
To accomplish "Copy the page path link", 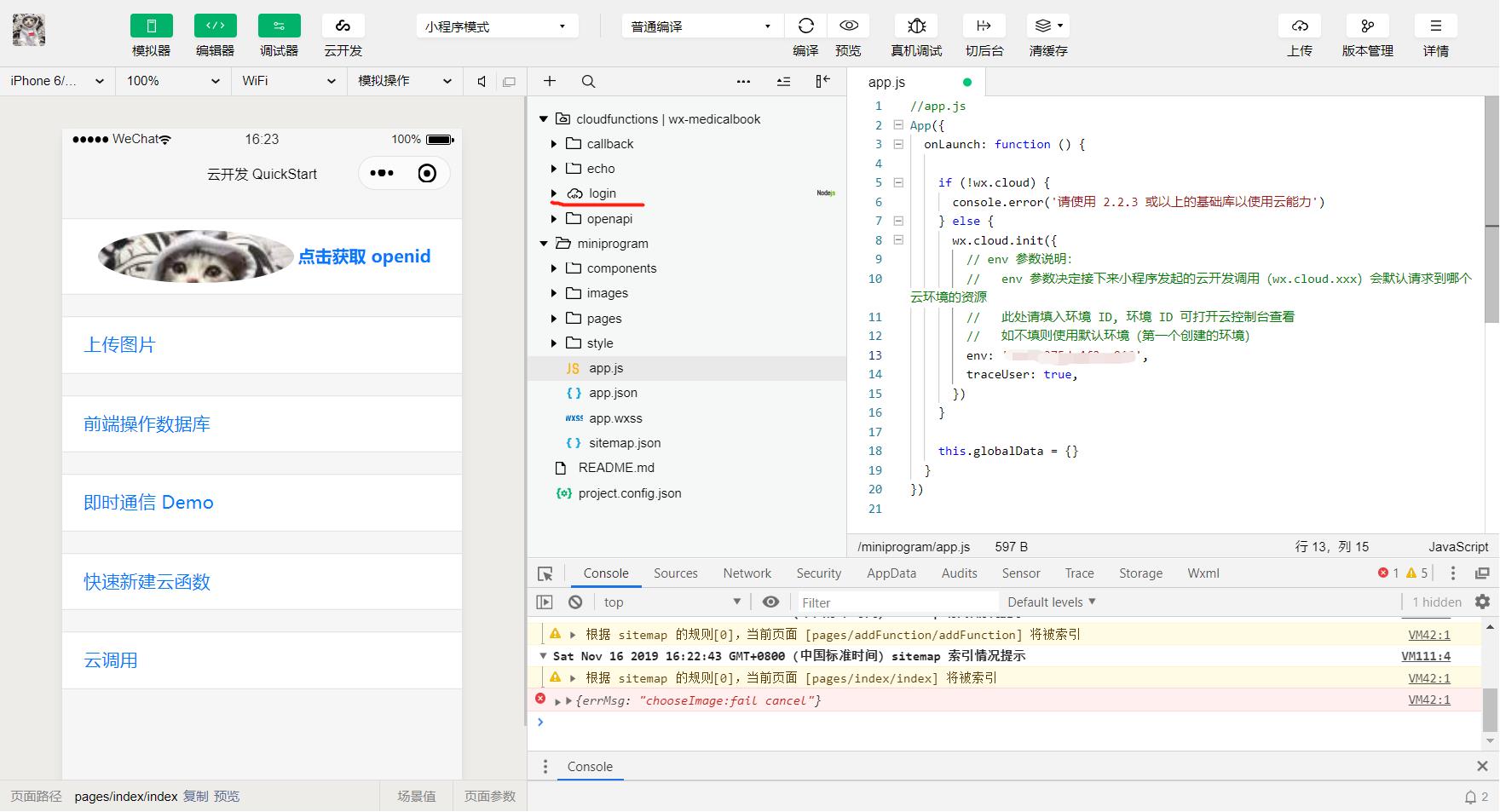I will coord(195,797).
